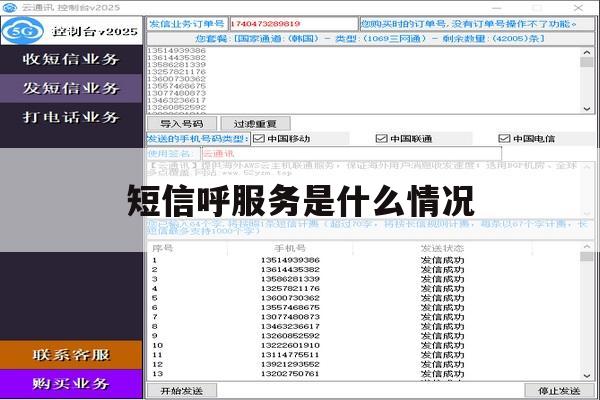Click into the phone number list box
This screenshot has width=600, height=400.
(363, 80)
